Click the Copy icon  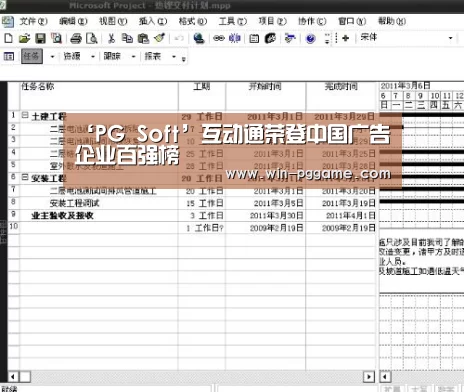[127, 38]
